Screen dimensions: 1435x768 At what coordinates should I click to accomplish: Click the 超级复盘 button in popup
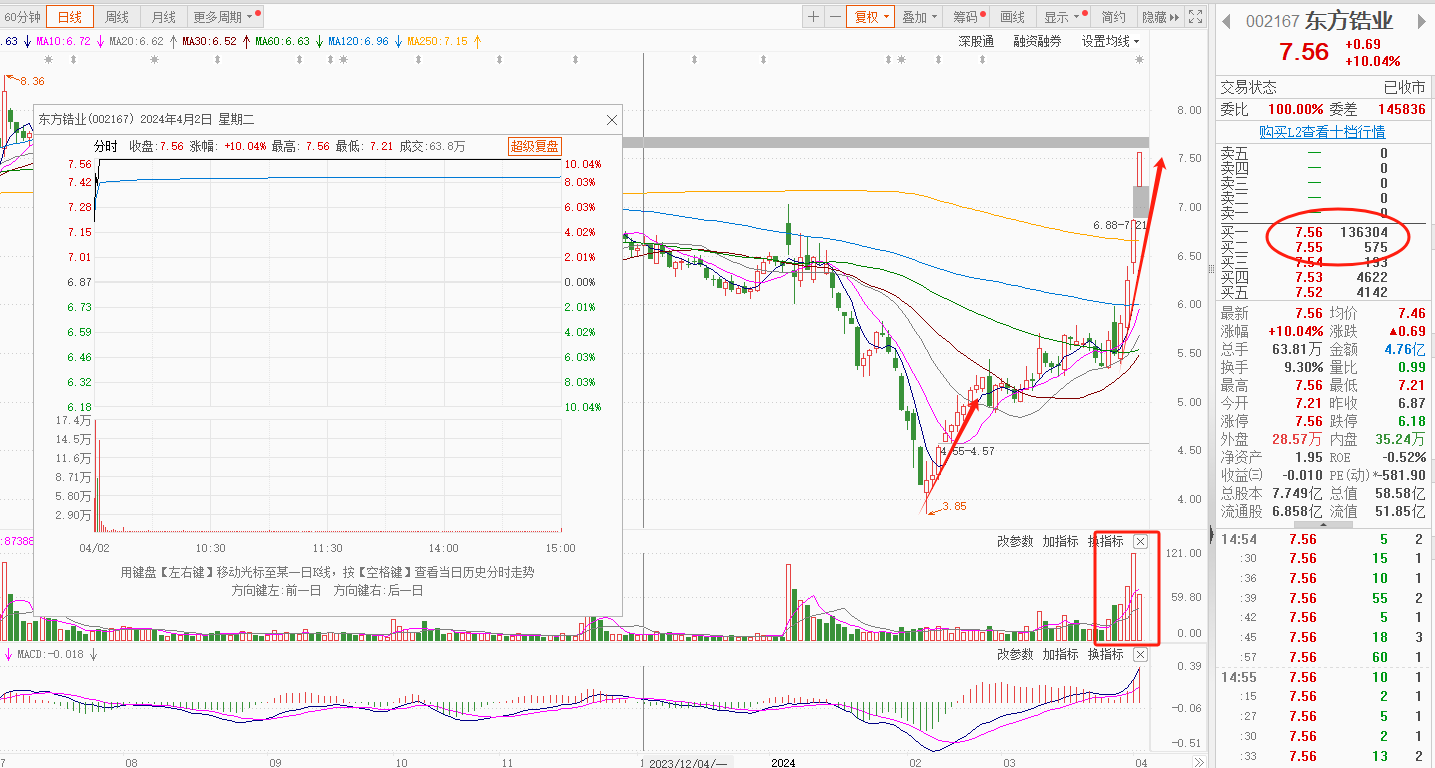(x=535, y=146)
